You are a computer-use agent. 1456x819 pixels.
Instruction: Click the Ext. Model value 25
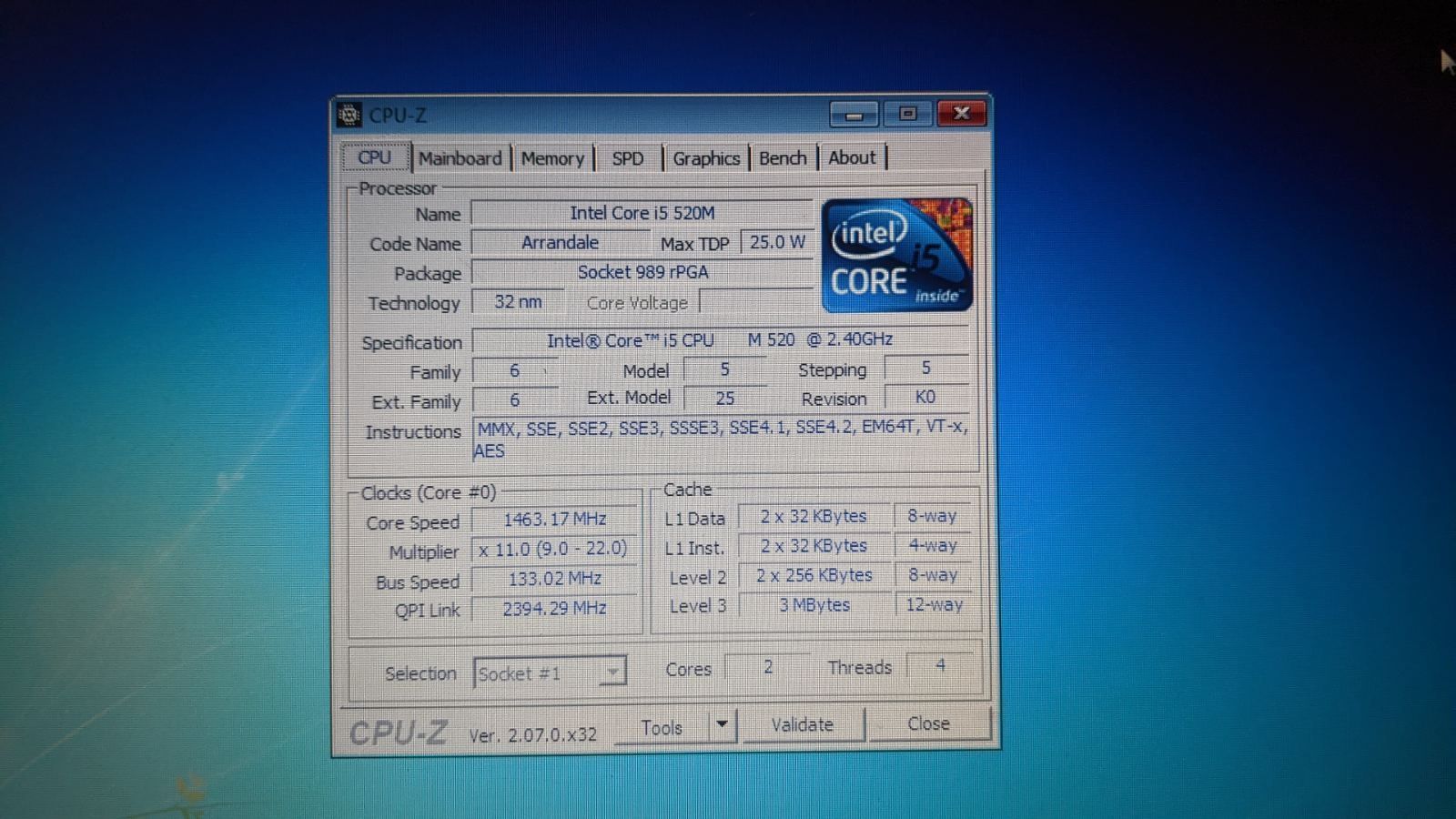(x=724, y=398)
